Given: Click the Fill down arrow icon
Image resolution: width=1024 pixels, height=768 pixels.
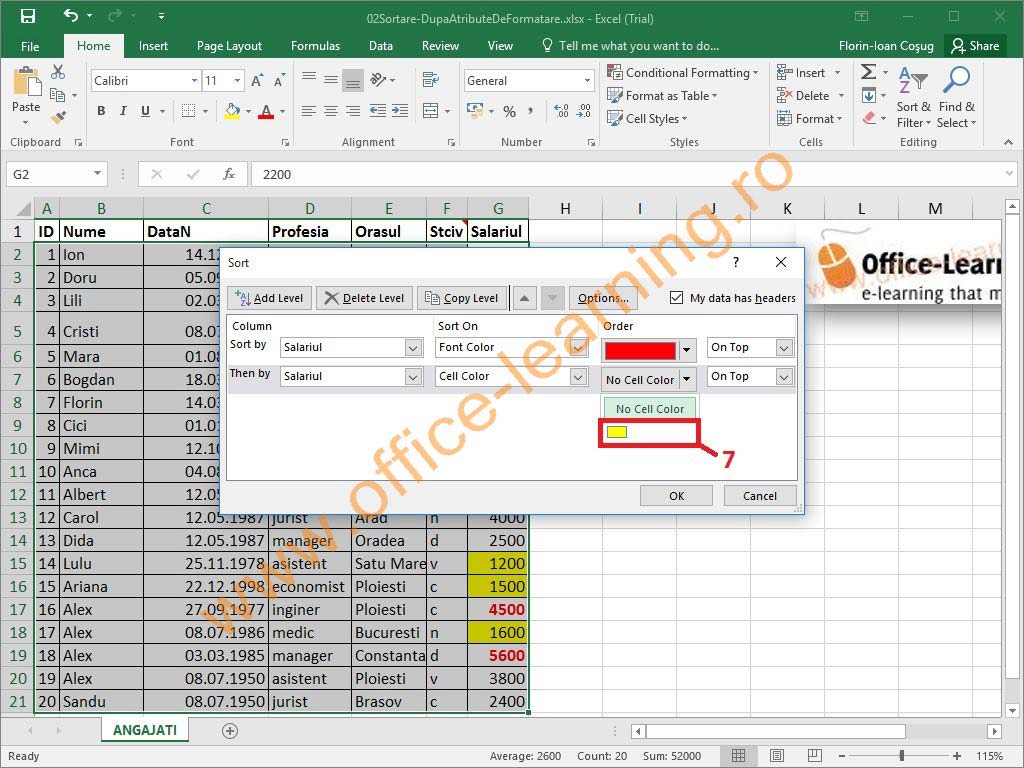Looking at the screenshot, I should [x=869, y=96].
